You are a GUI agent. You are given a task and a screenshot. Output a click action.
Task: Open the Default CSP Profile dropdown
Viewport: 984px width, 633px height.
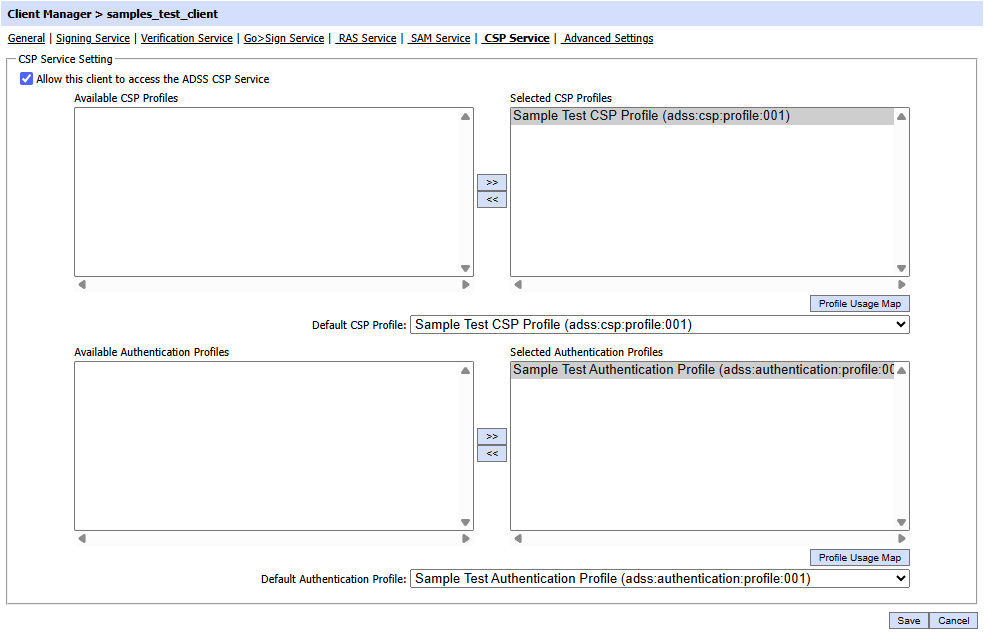[x=659, y=325]
